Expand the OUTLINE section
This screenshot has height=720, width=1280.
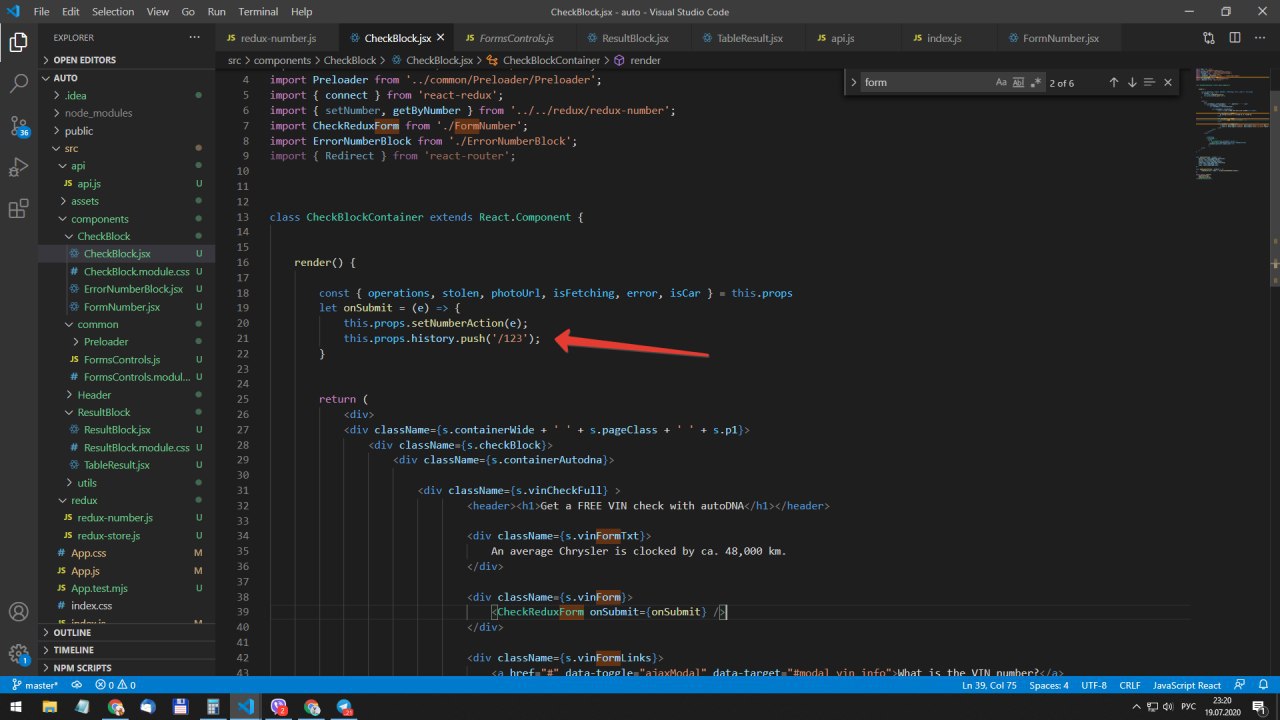[72, 633]
